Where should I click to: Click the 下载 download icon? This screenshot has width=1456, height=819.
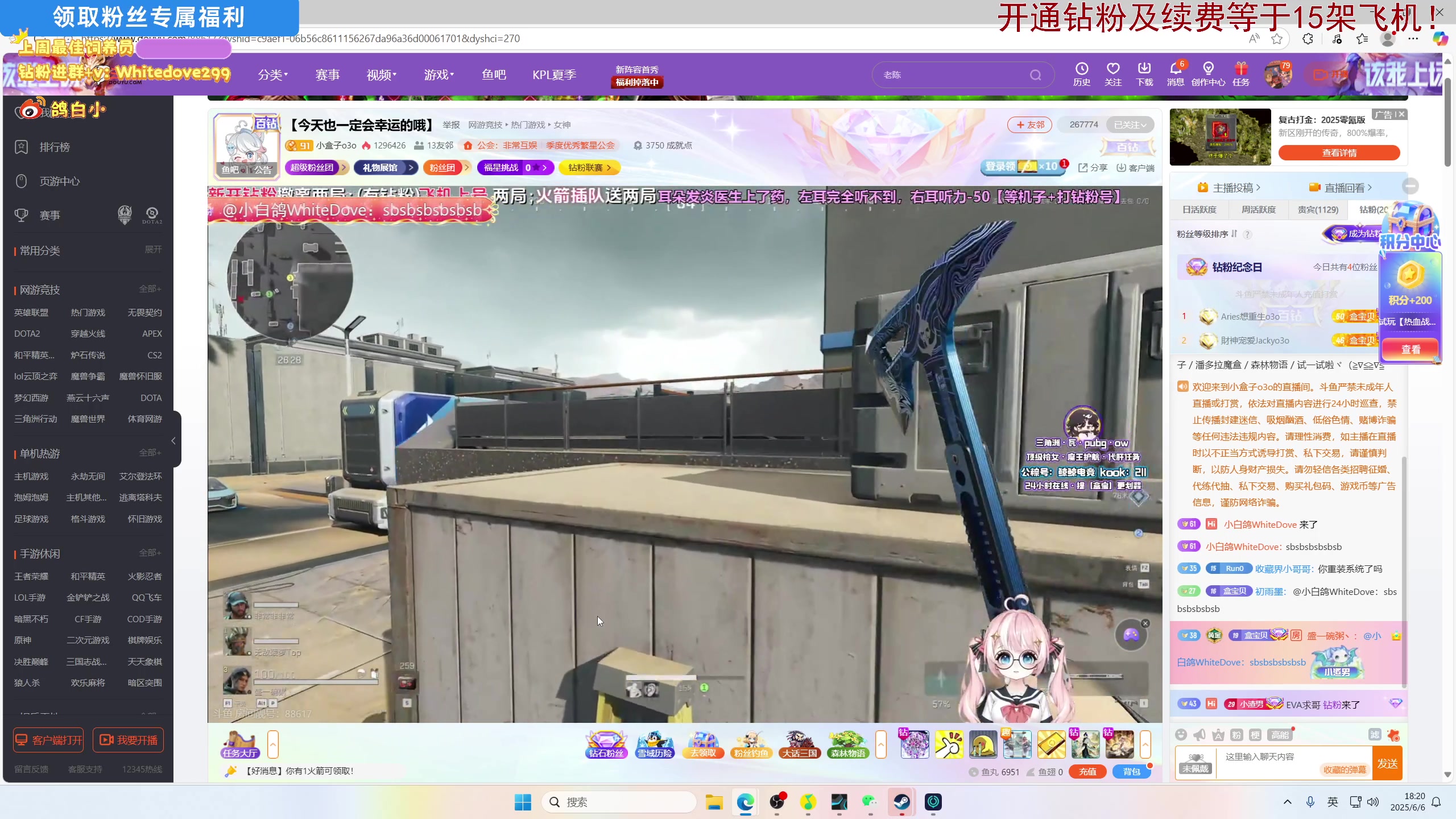pos(1144,75)
